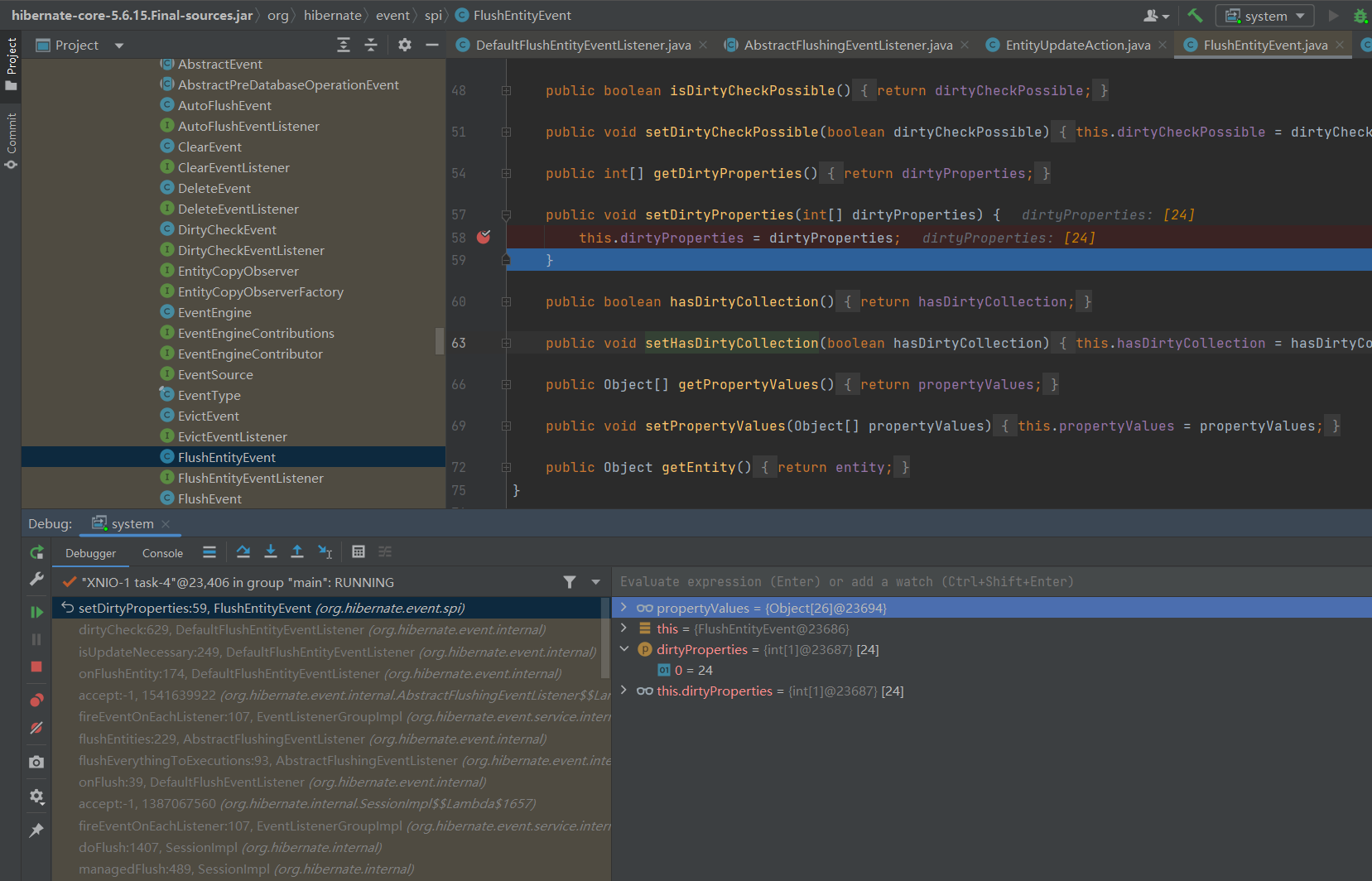Viewport: 1372px width, 881px height.
Task: Collapse the dirtyProperties variable node
Action: [623, 649]
